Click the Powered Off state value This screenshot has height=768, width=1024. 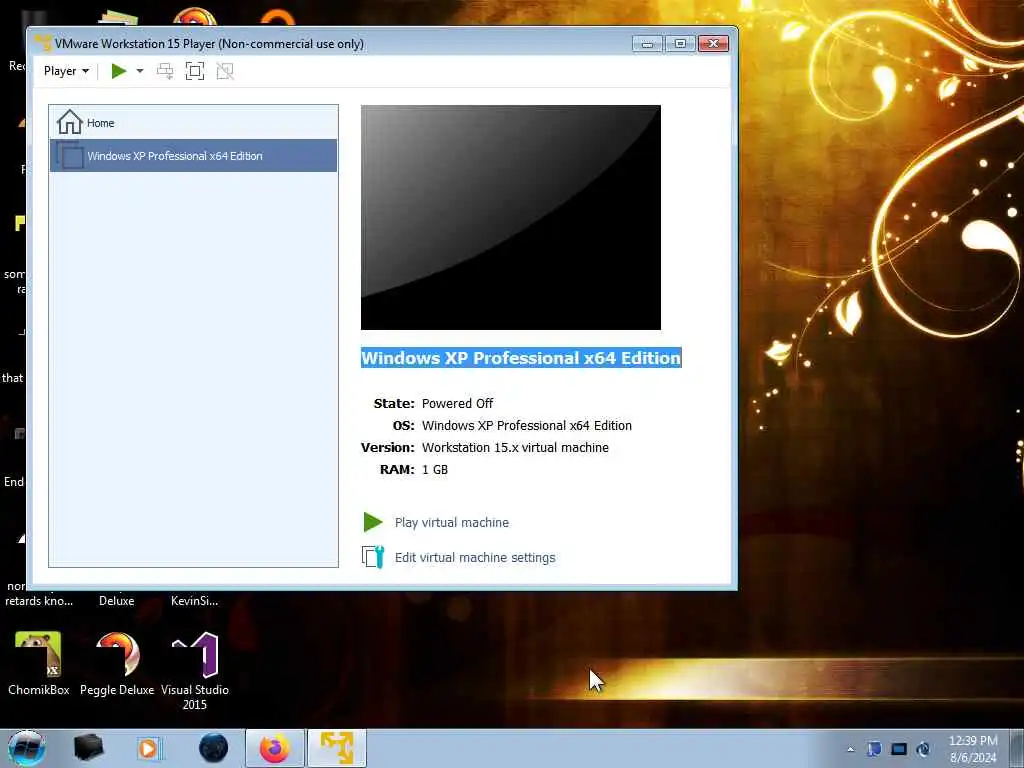pyautogui.click(x=457, y=403)
